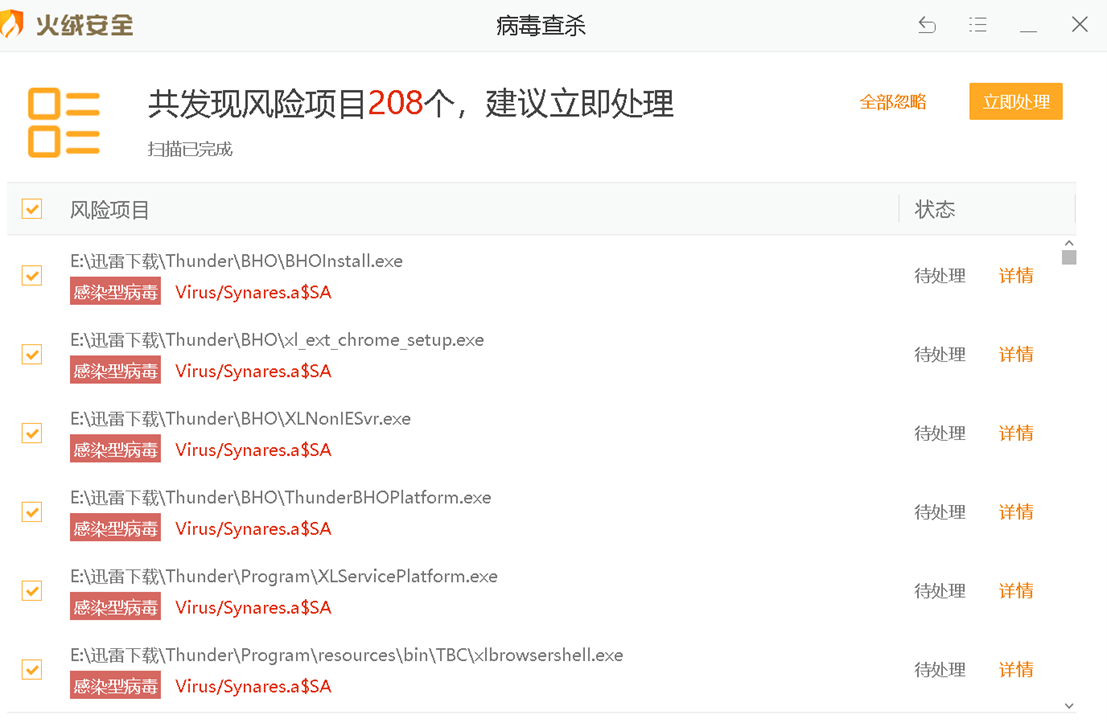
Task: Select the path ending XLNonIESvr.exe
Action: [x=240, y=419]
